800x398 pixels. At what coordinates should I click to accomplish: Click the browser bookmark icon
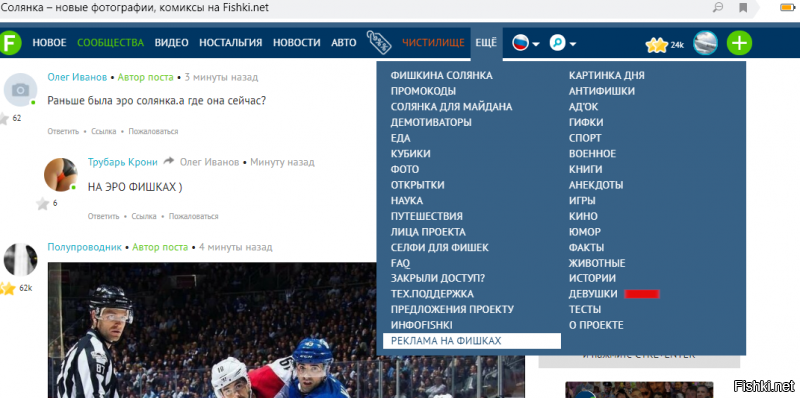pyautogui.click(x=743, y=8)
